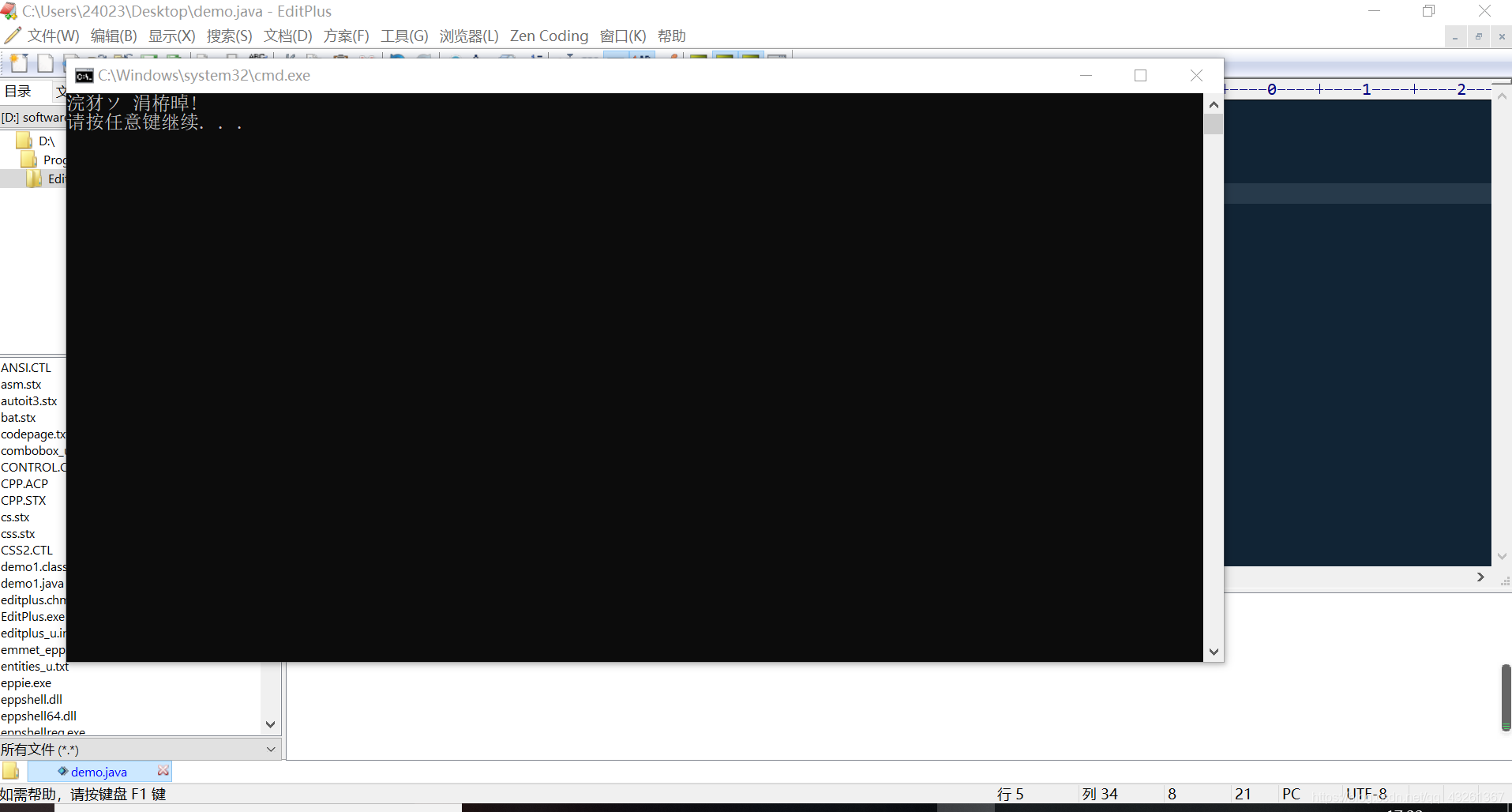Close the demo.java tab with red X
The image size is (1512, 812).
(163, 771)
